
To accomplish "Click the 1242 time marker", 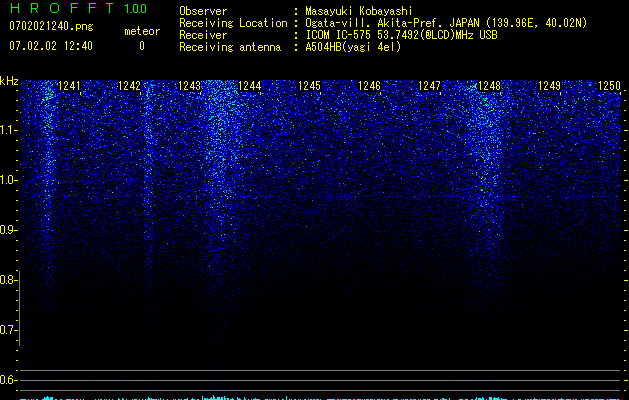I will point(130,86).
